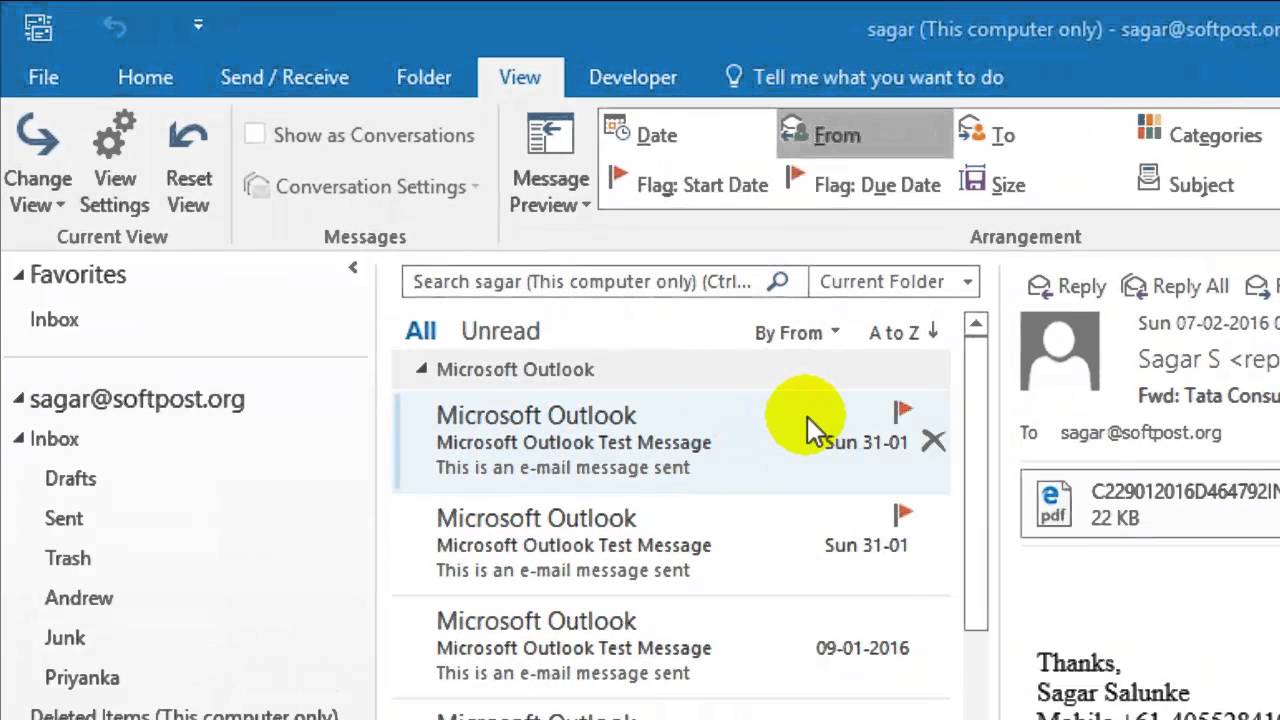The height and width of the screenshot is (720, 1280).
Task: Toggle flag on second Sun 31-01 message
Action: coord(903,514)
